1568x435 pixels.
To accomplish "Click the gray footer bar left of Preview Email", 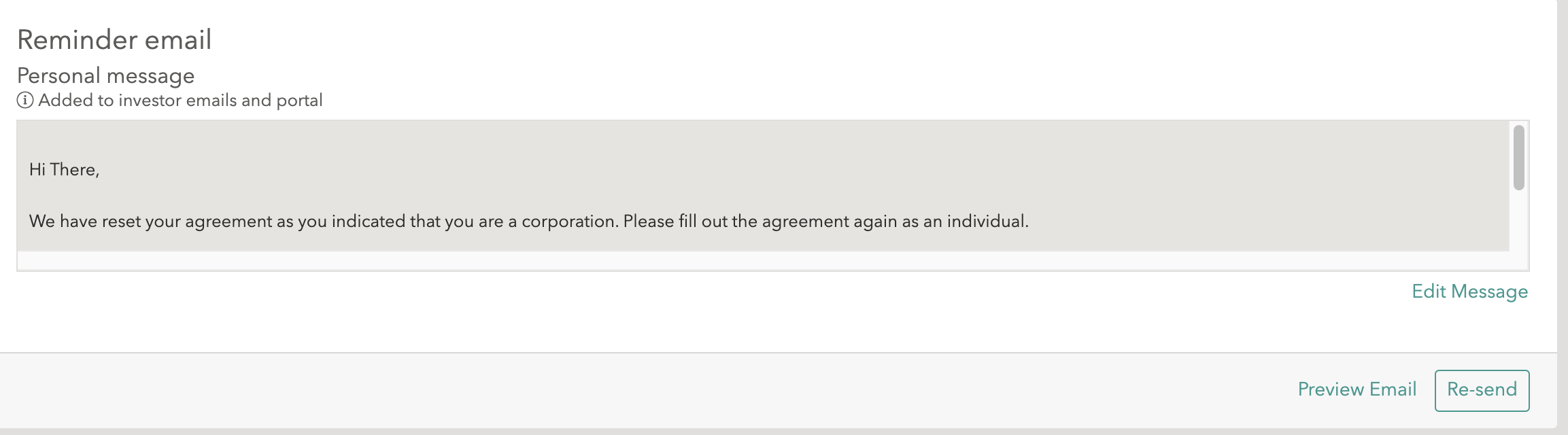I will [x=646, y=390].
